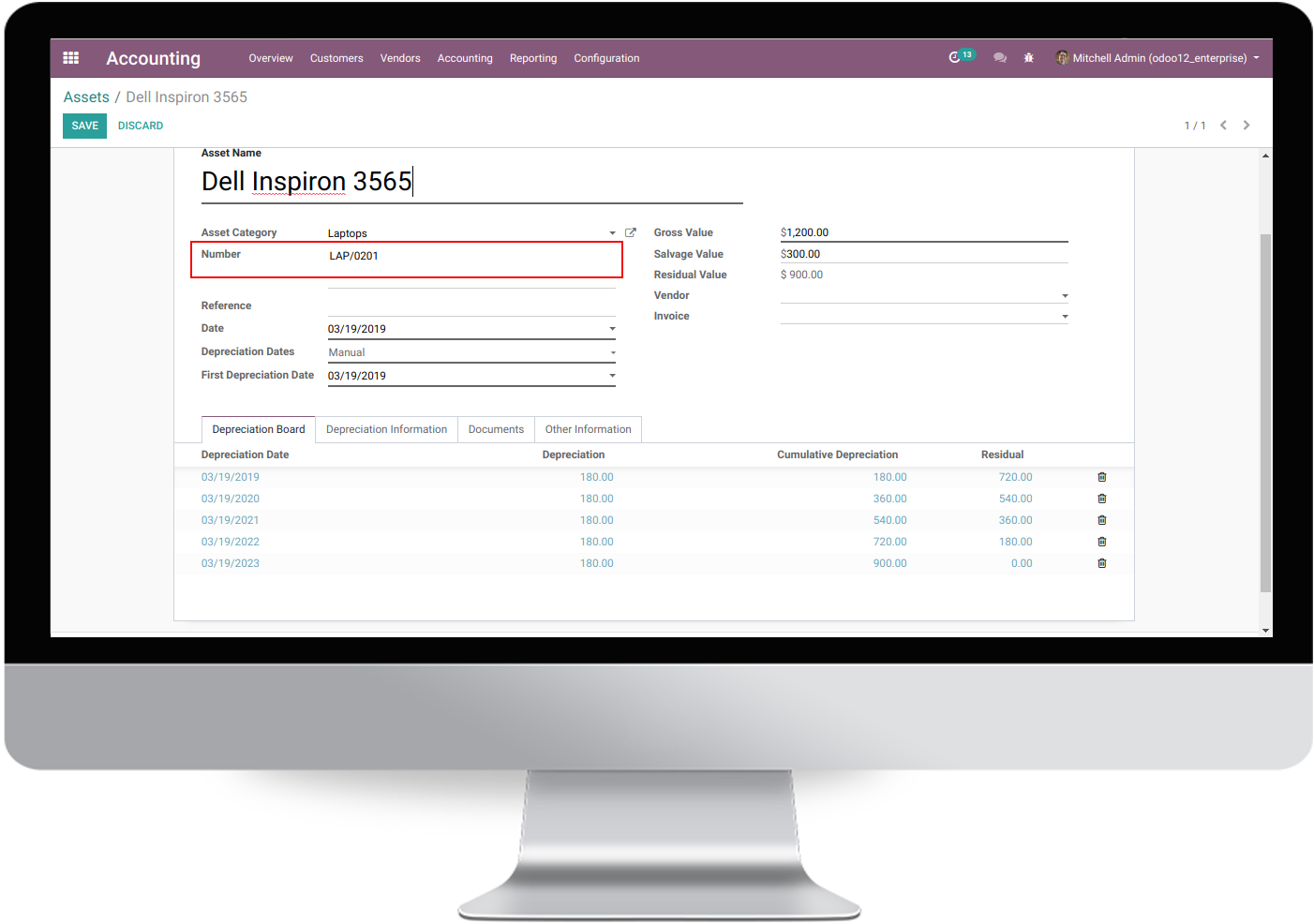Open the First Depreciation Date picker arrow

click(612, 376)
